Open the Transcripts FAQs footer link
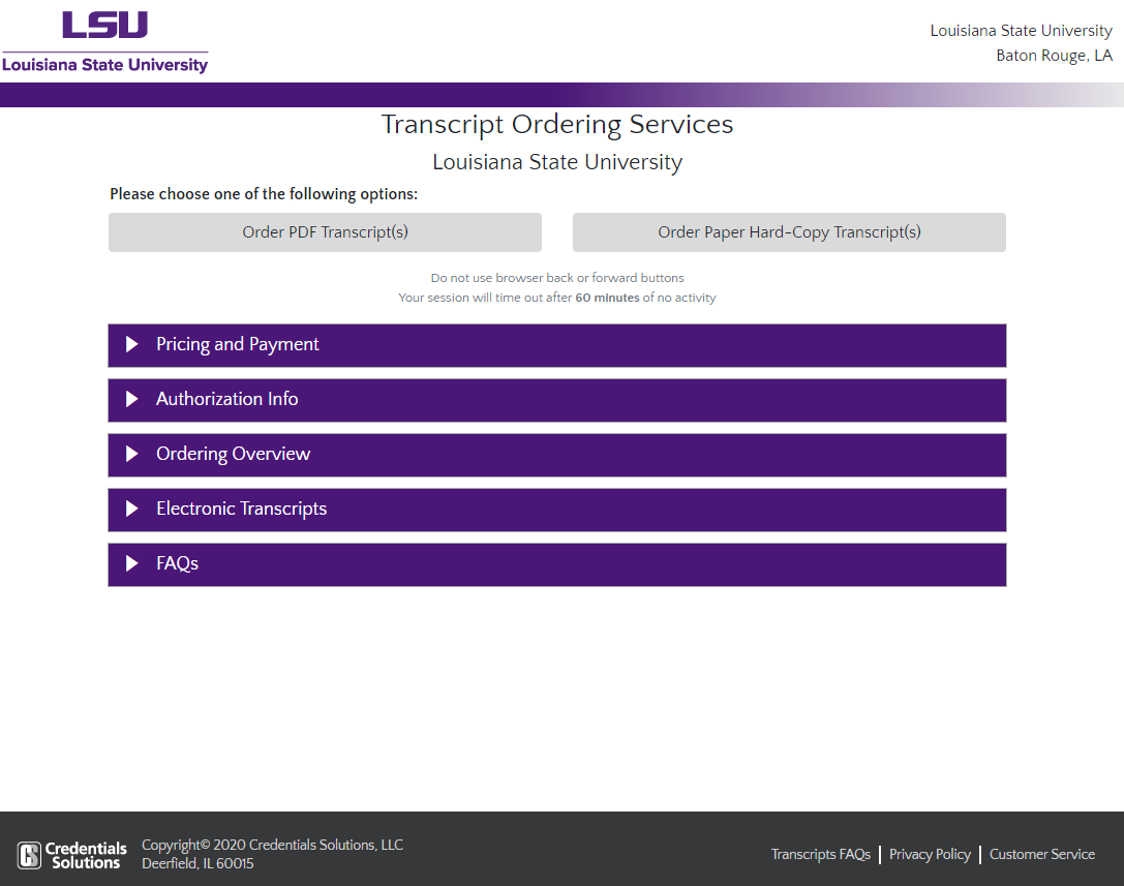 (x=821, y=854)
